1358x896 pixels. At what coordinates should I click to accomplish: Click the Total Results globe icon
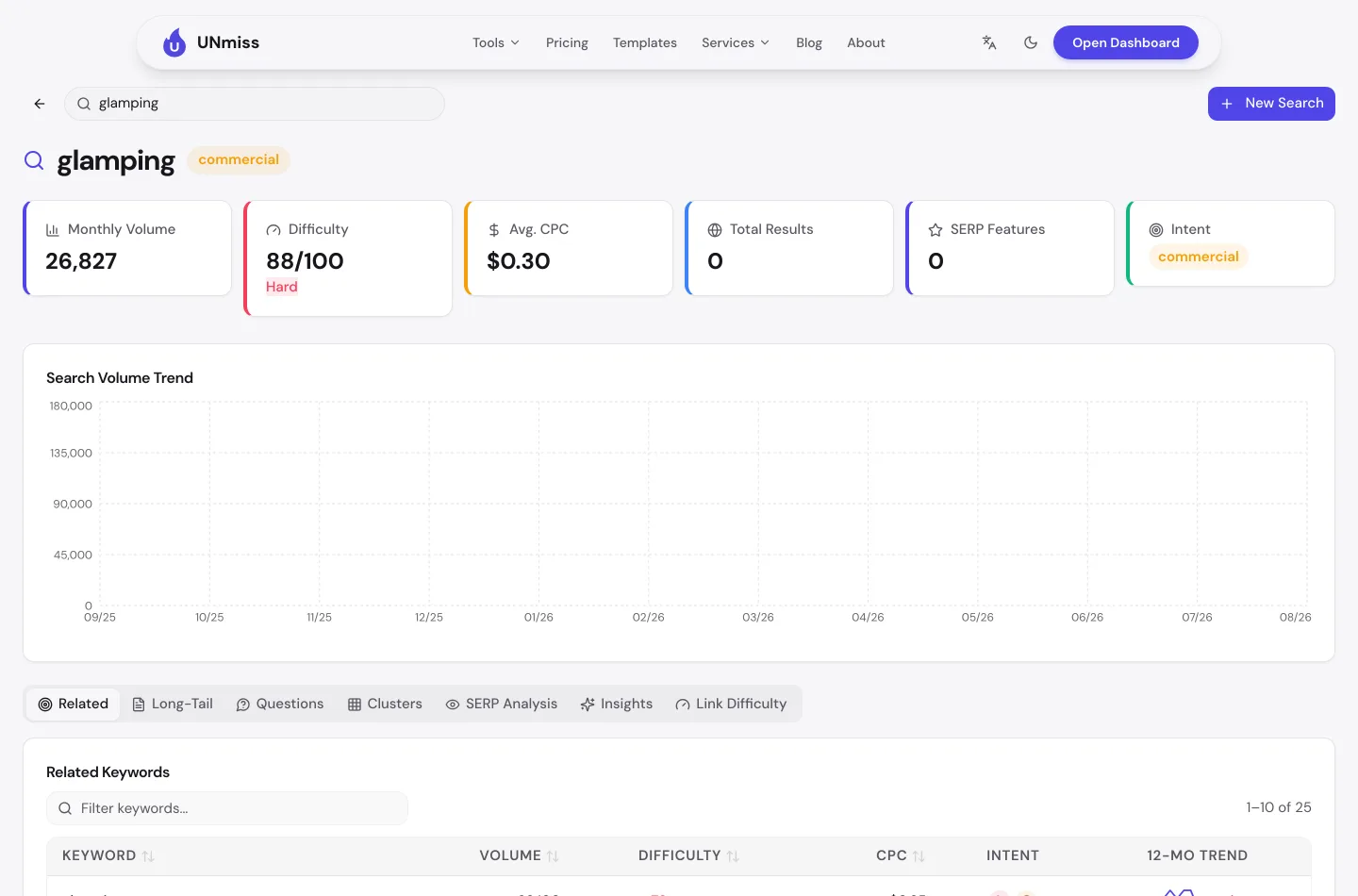(x=715, y=230)
